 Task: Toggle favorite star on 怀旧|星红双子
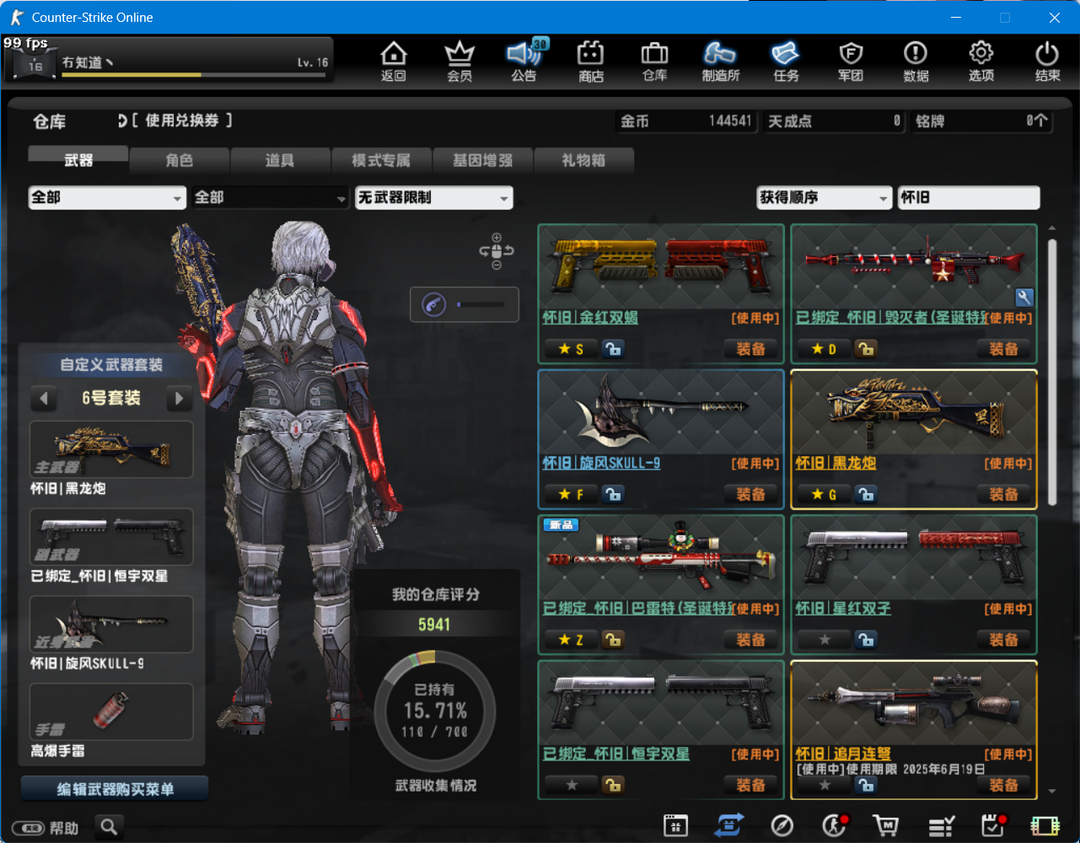(x=824, y=640)
